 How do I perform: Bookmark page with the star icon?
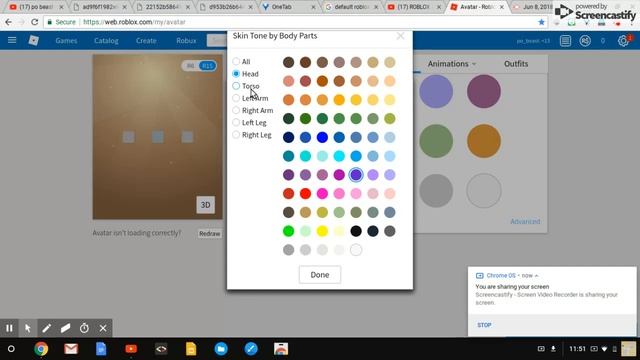pyautogui.click(x=542, y=22)
